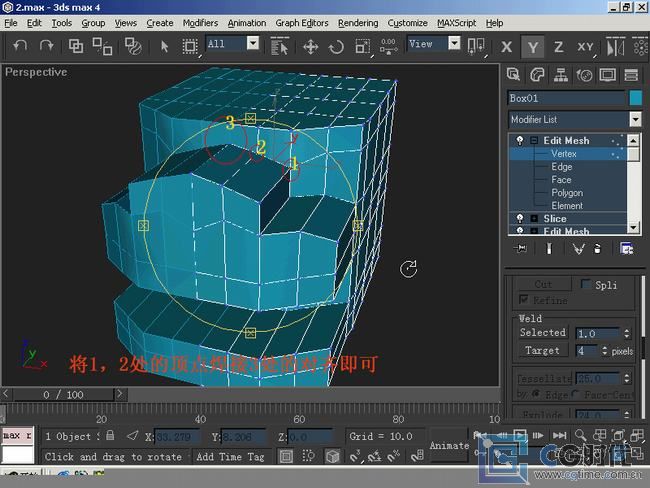Collapse top Edit Mesh modifier tree
This screenshot has width=650, height=488.
coord(534,141)
